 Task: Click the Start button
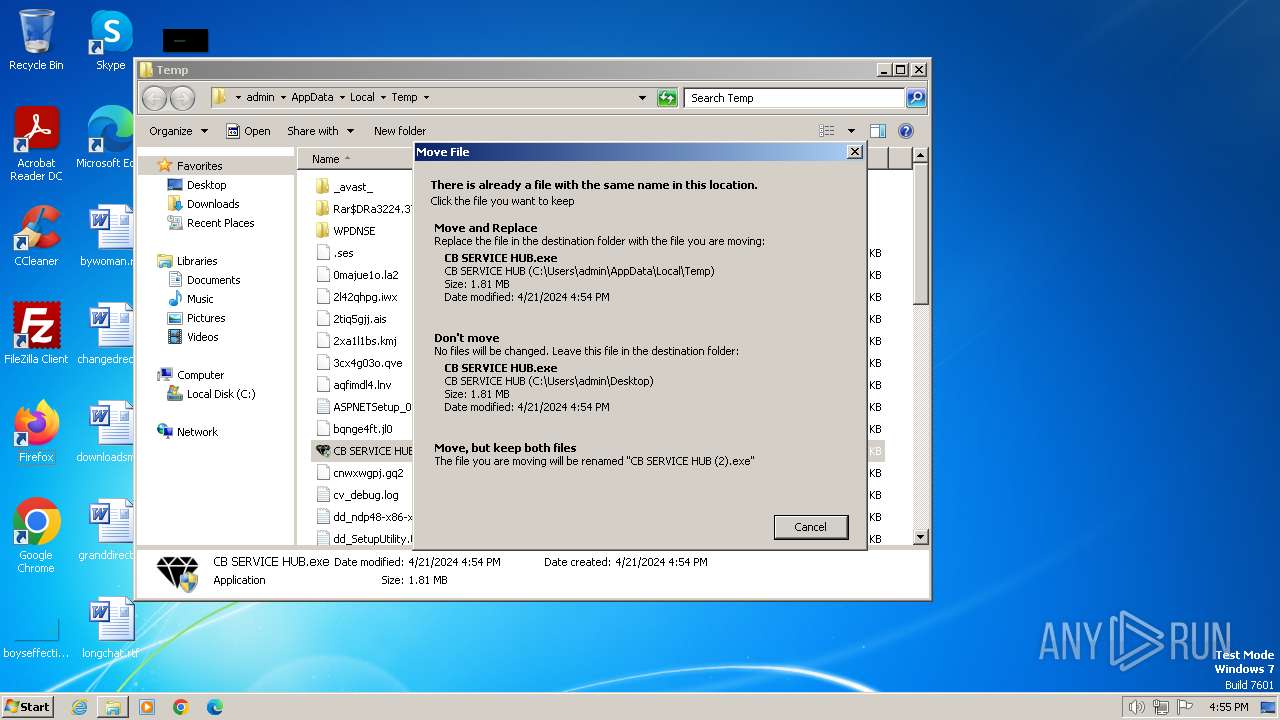point(28,707)
